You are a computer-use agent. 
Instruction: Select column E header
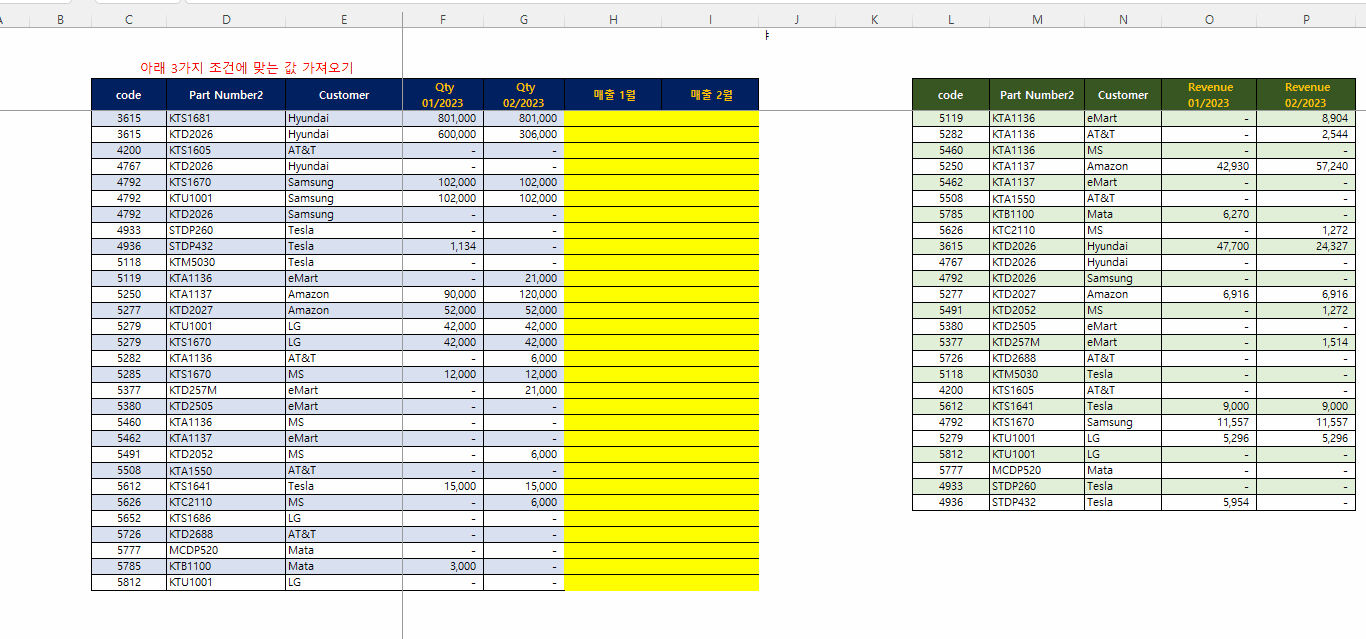344,19
